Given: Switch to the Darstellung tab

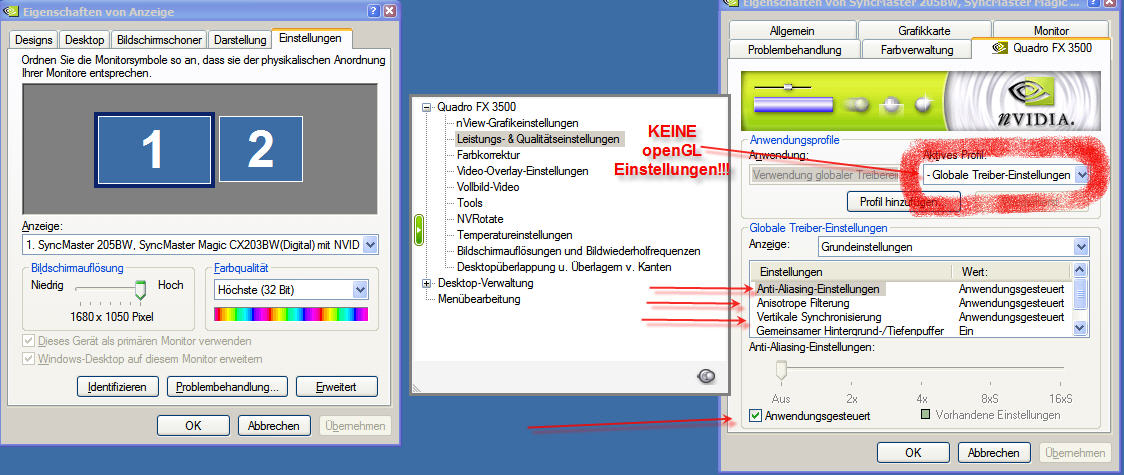Looking at the screenshot, I should pyautogui.click(x=240, y=39).
